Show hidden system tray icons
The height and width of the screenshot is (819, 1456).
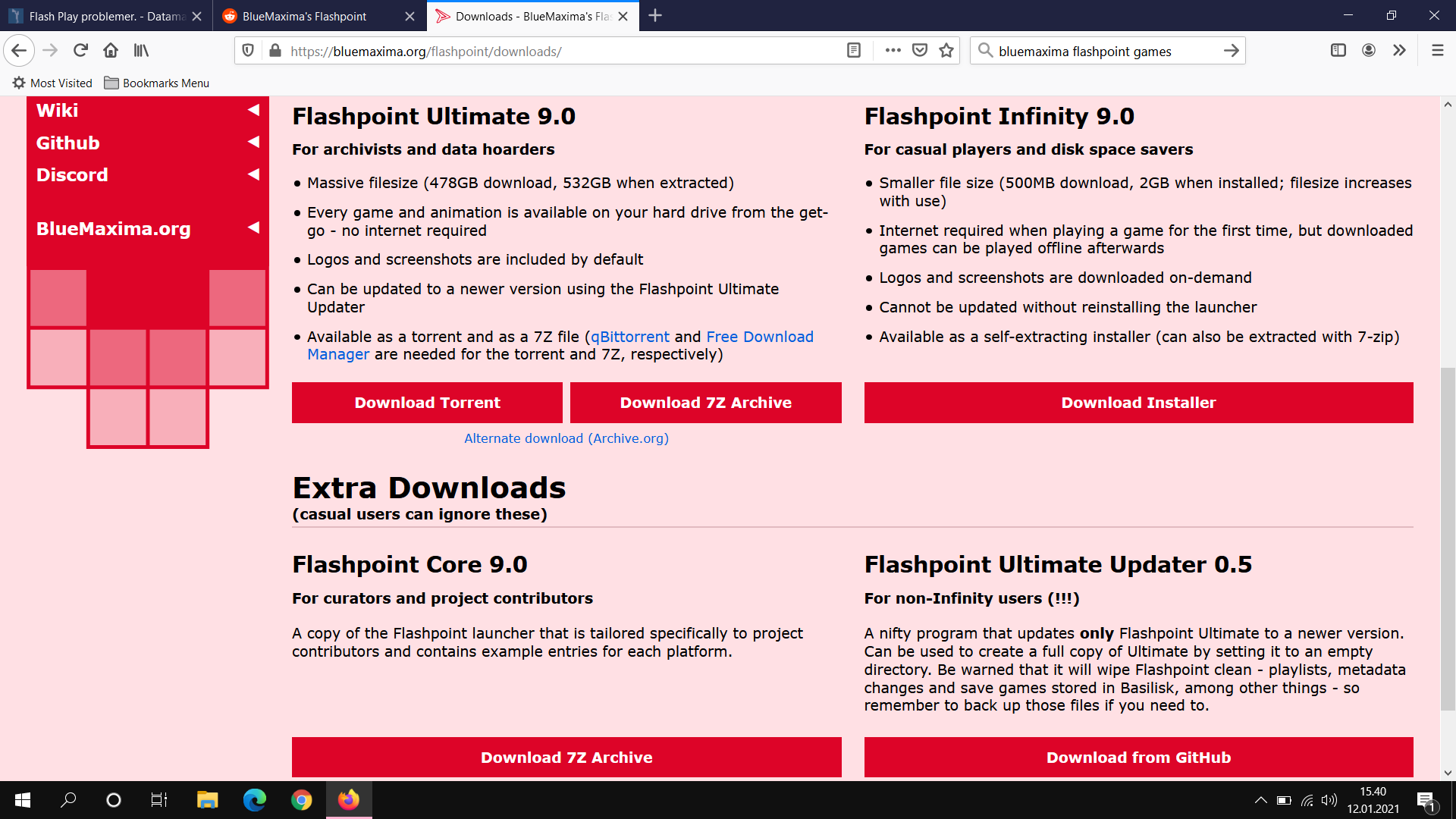click(x=1260, y=800)
